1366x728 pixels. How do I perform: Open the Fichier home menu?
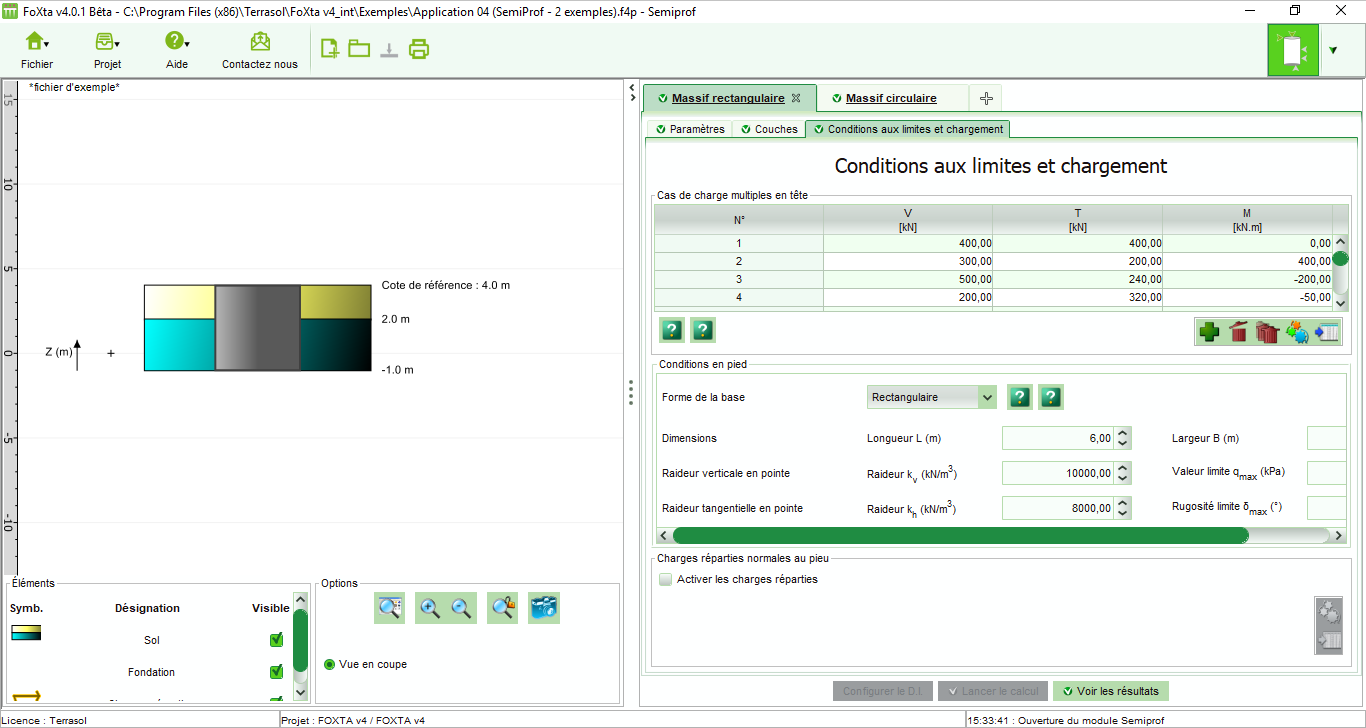coord(36,41)
